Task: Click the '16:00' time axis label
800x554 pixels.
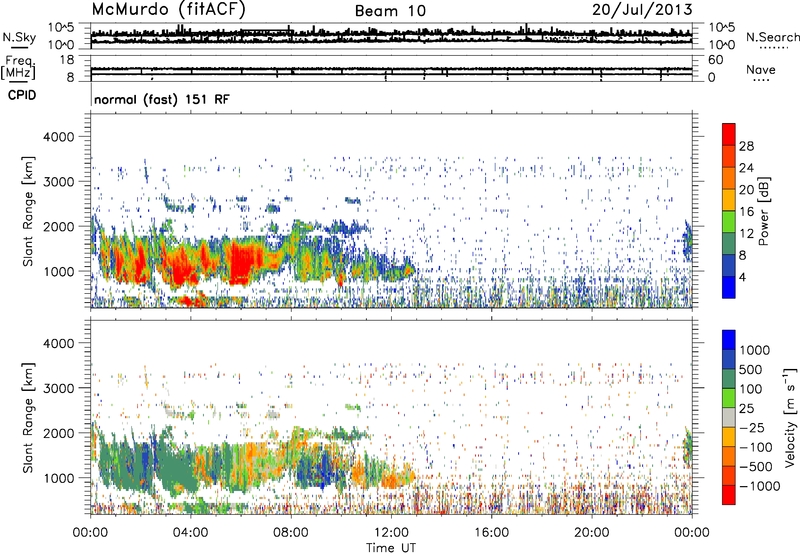Action: 492,533
